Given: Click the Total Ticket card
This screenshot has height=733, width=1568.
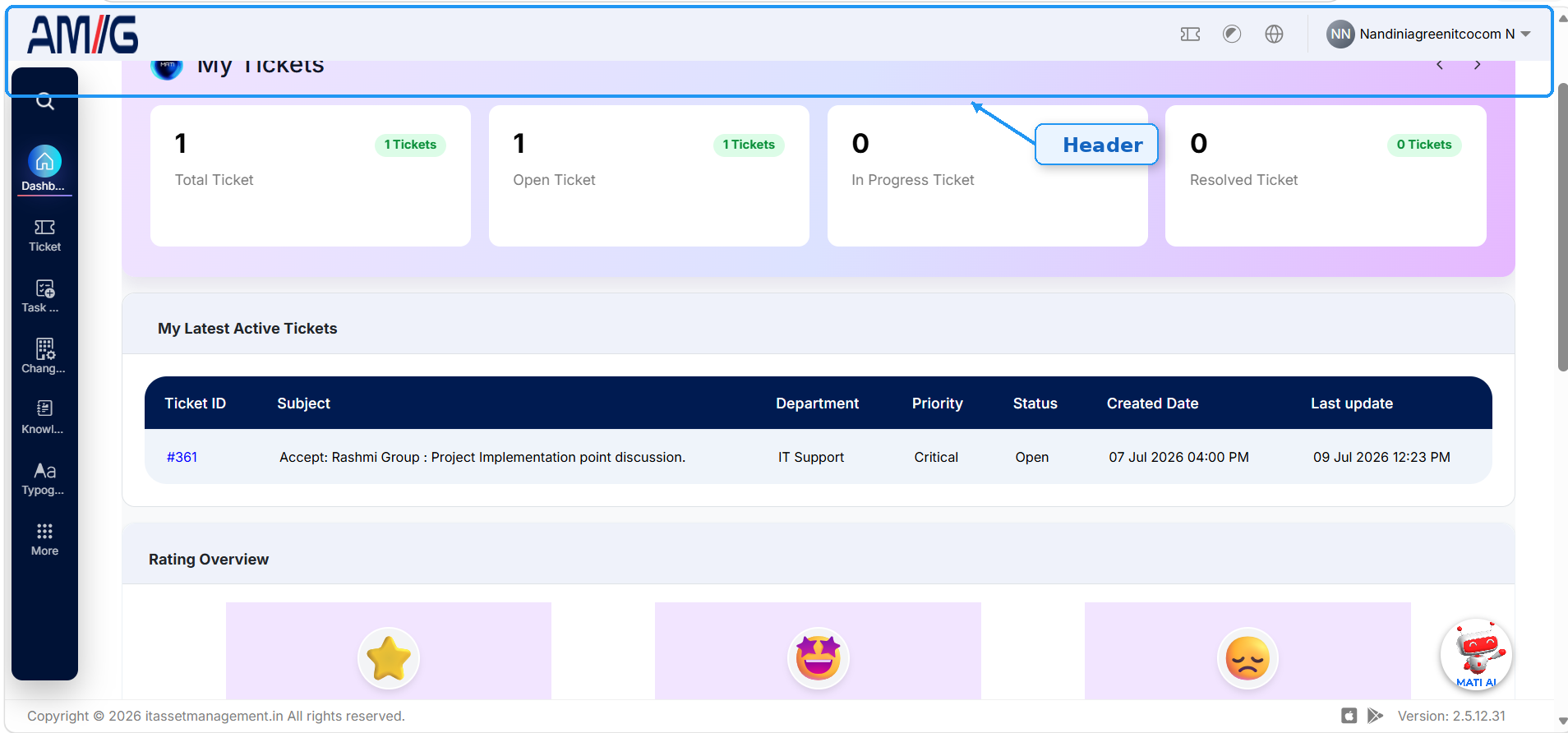Looking at the screenshot, I should pos(311,176).
